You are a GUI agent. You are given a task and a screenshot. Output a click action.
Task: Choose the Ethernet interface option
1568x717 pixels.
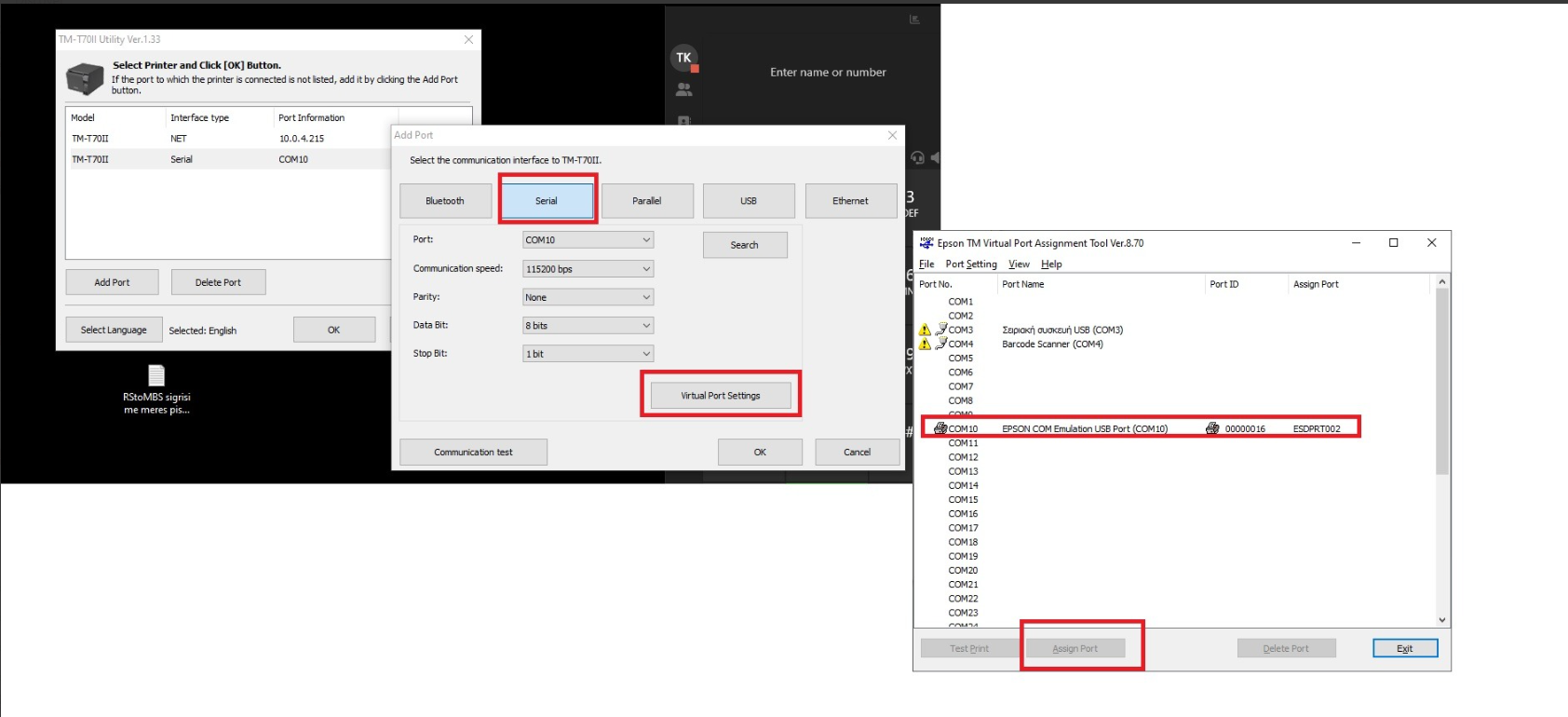pyautogui.click(x=850, y=201)
